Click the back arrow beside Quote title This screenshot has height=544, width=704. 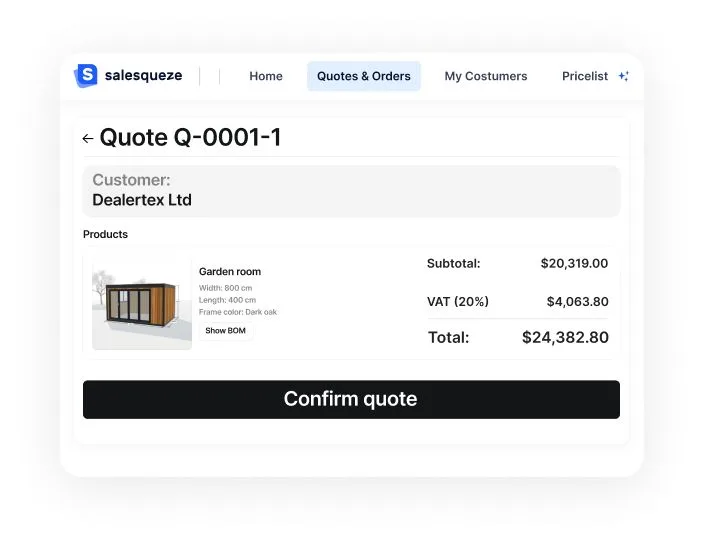(88, 139)
